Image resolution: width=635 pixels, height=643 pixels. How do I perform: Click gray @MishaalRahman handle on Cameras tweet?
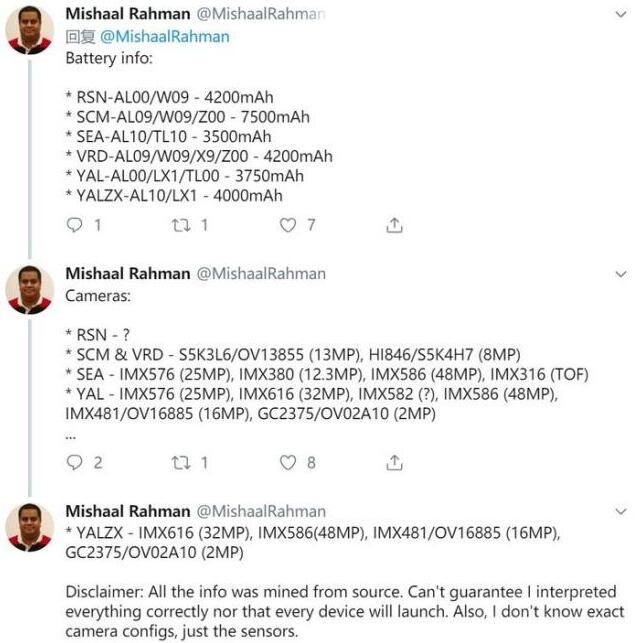(261, 273)
